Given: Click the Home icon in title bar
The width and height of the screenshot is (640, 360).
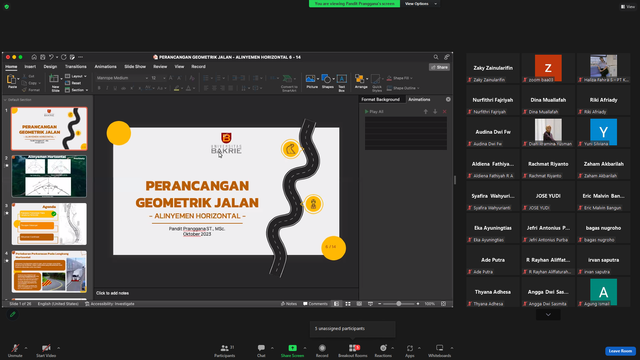Looking at the screenshot, I should [34, 57].
